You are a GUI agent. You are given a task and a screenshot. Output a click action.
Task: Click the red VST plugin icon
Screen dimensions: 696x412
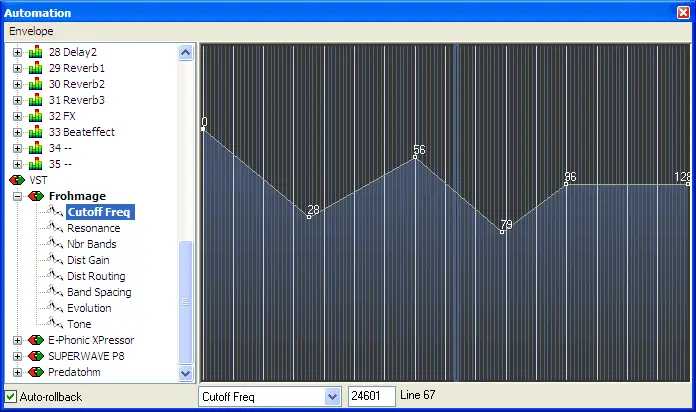point(17,180)
